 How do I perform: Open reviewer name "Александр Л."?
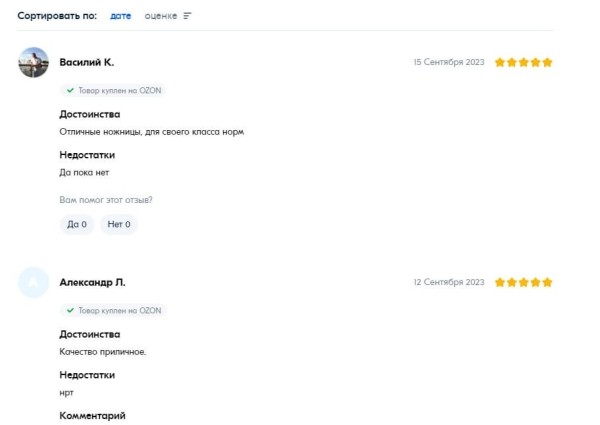(x=93, y=282)
